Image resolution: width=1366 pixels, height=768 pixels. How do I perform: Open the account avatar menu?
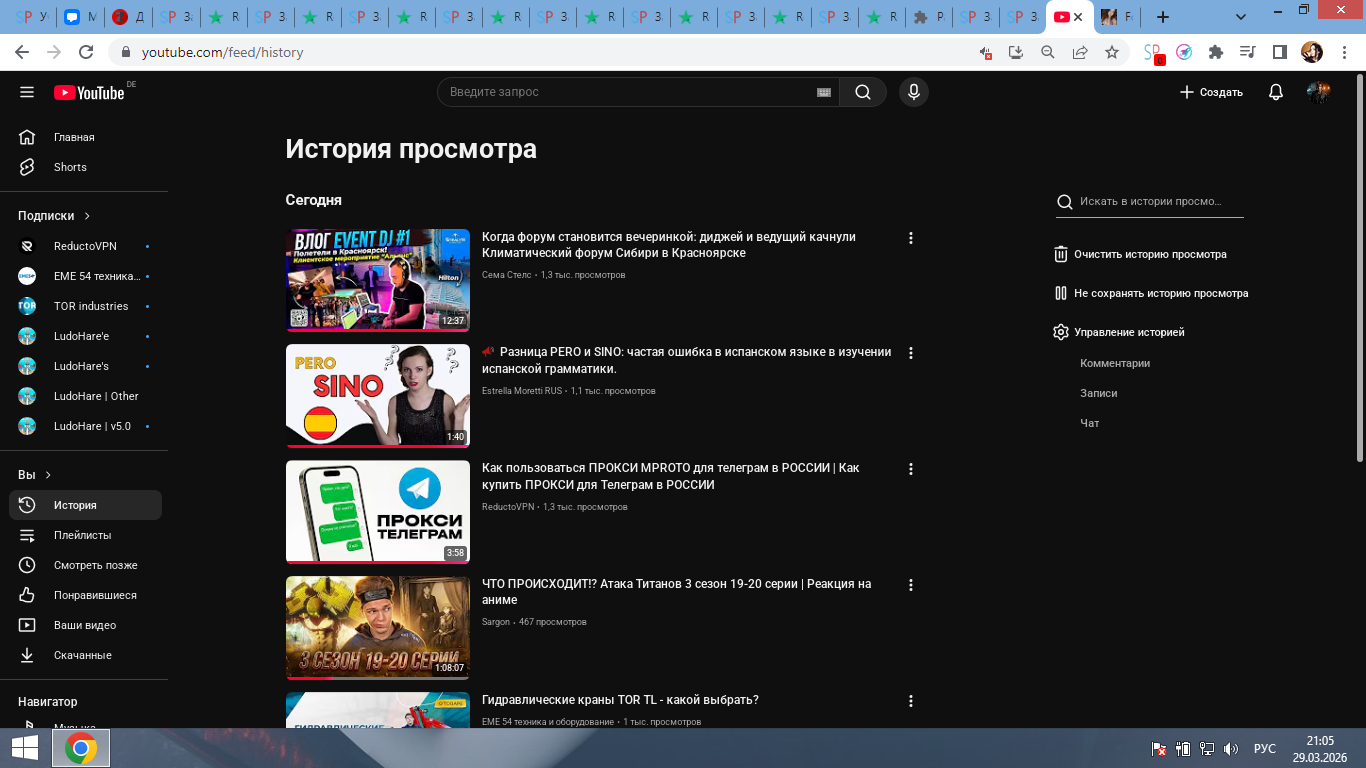click(x=1318, y=92)
